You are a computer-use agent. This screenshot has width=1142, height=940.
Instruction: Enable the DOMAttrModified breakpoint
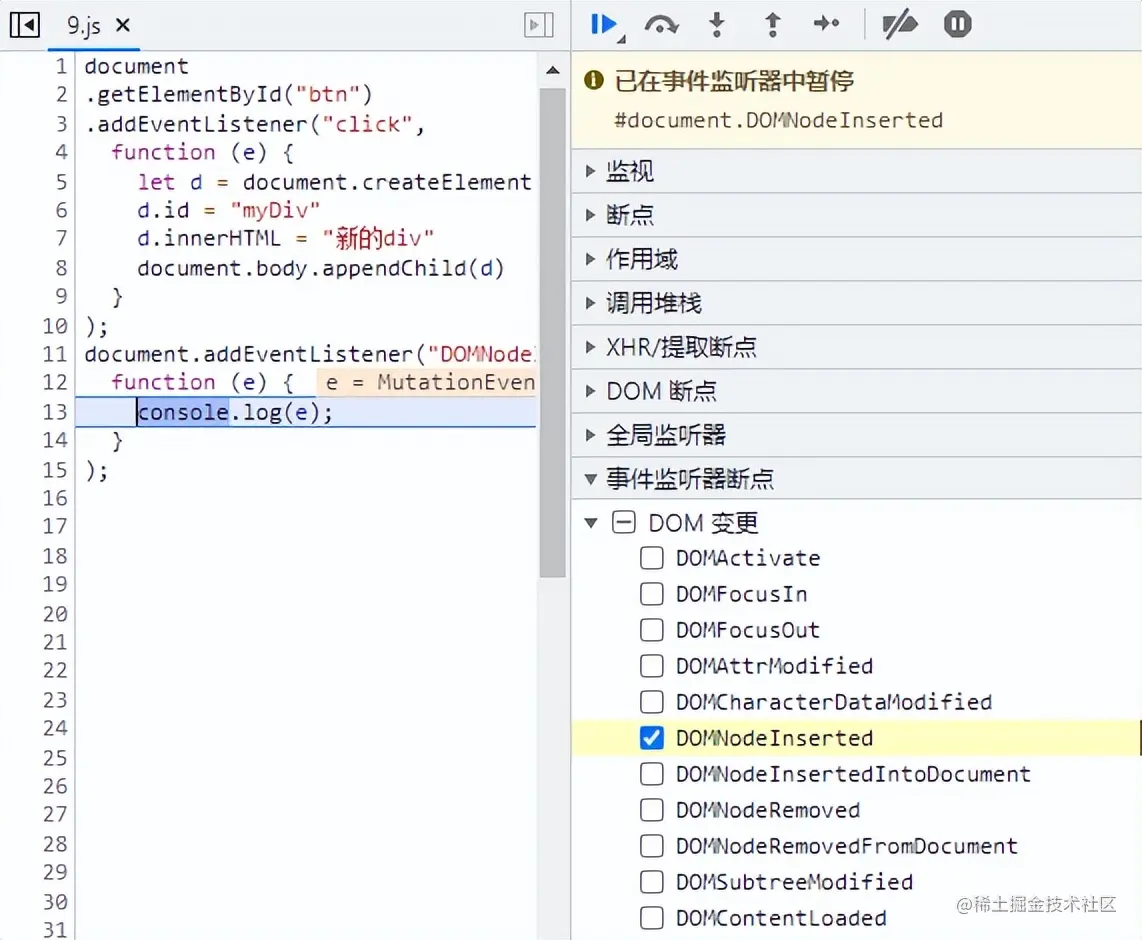click(x=652, y=665)
